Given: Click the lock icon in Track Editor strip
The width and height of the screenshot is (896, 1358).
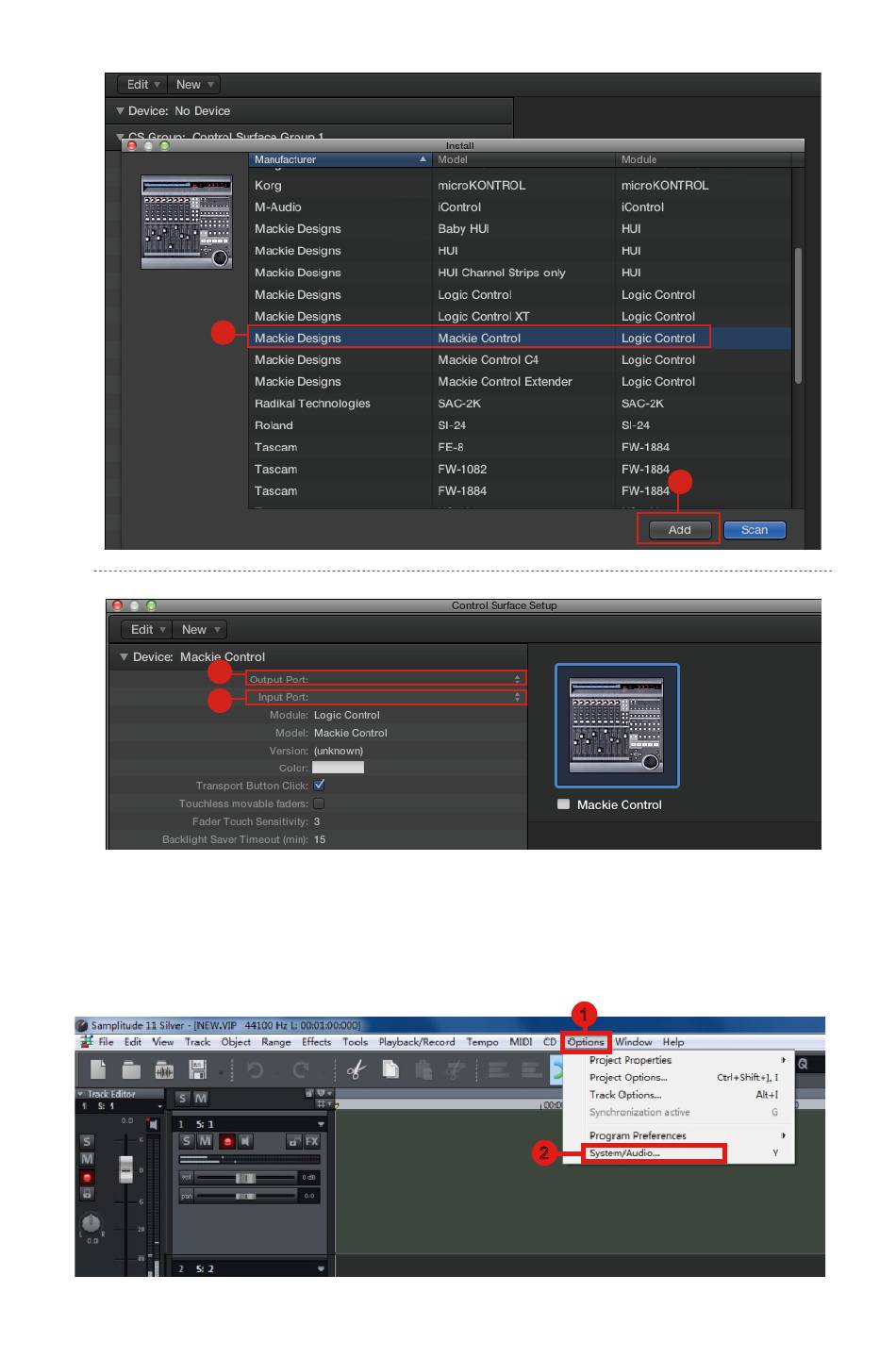Looking at the screenshot, I should point(87,1194).
